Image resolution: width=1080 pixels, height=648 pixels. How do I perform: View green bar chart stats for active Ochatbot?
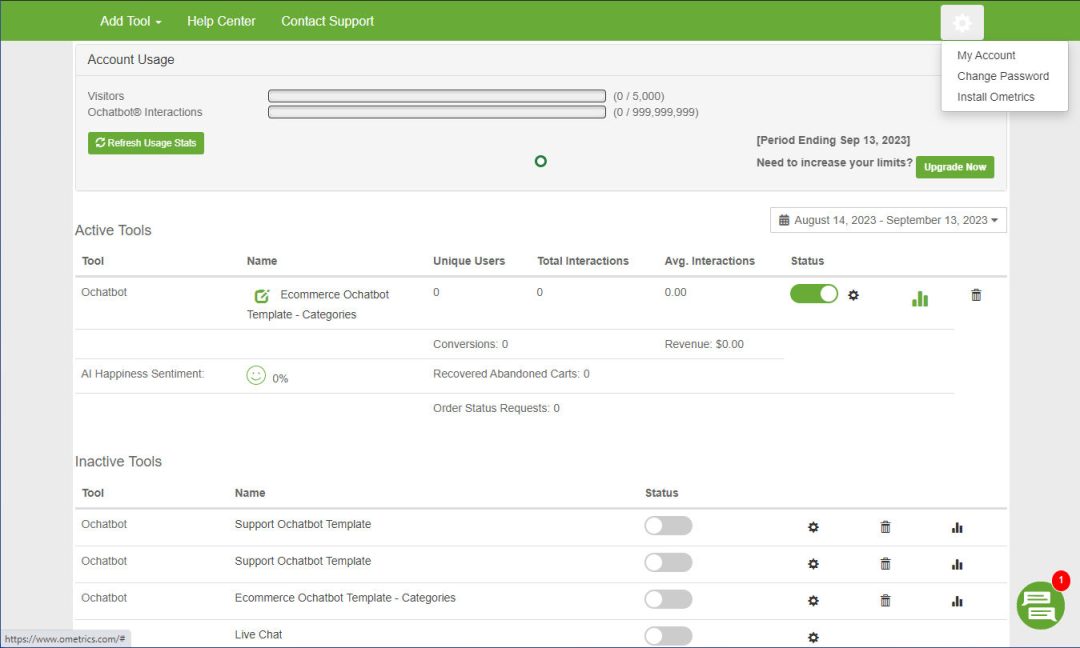pos(920,298)
